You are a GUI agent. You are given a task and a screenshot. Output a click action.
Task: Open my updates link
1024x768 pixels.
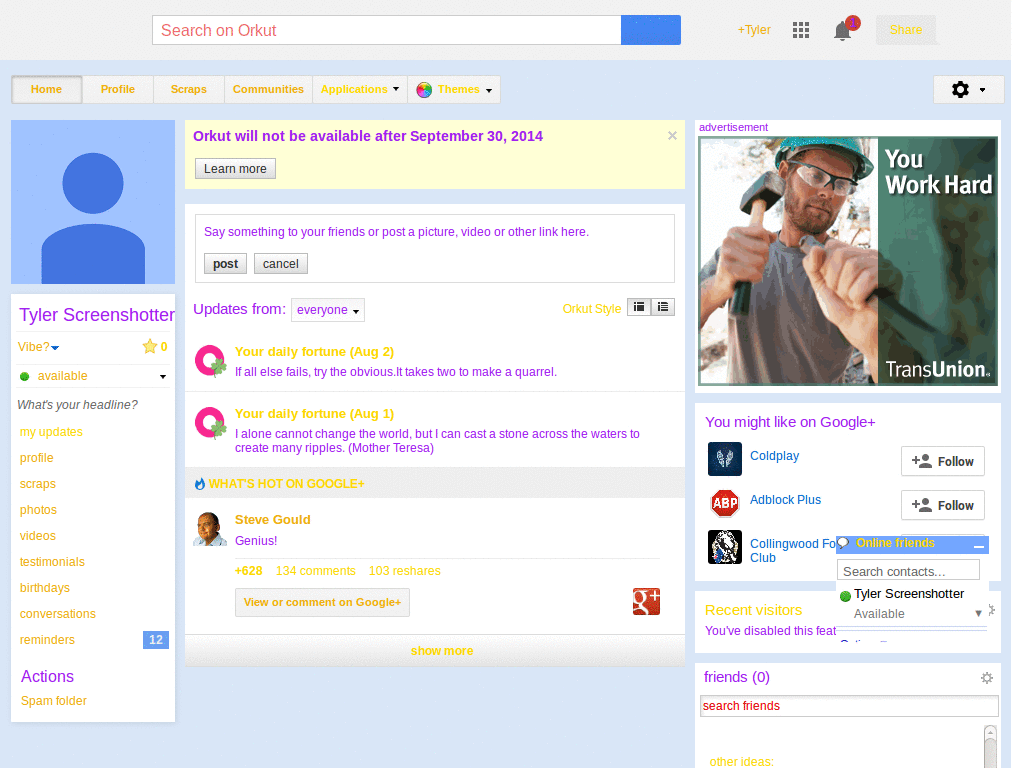tap(51, 432)
